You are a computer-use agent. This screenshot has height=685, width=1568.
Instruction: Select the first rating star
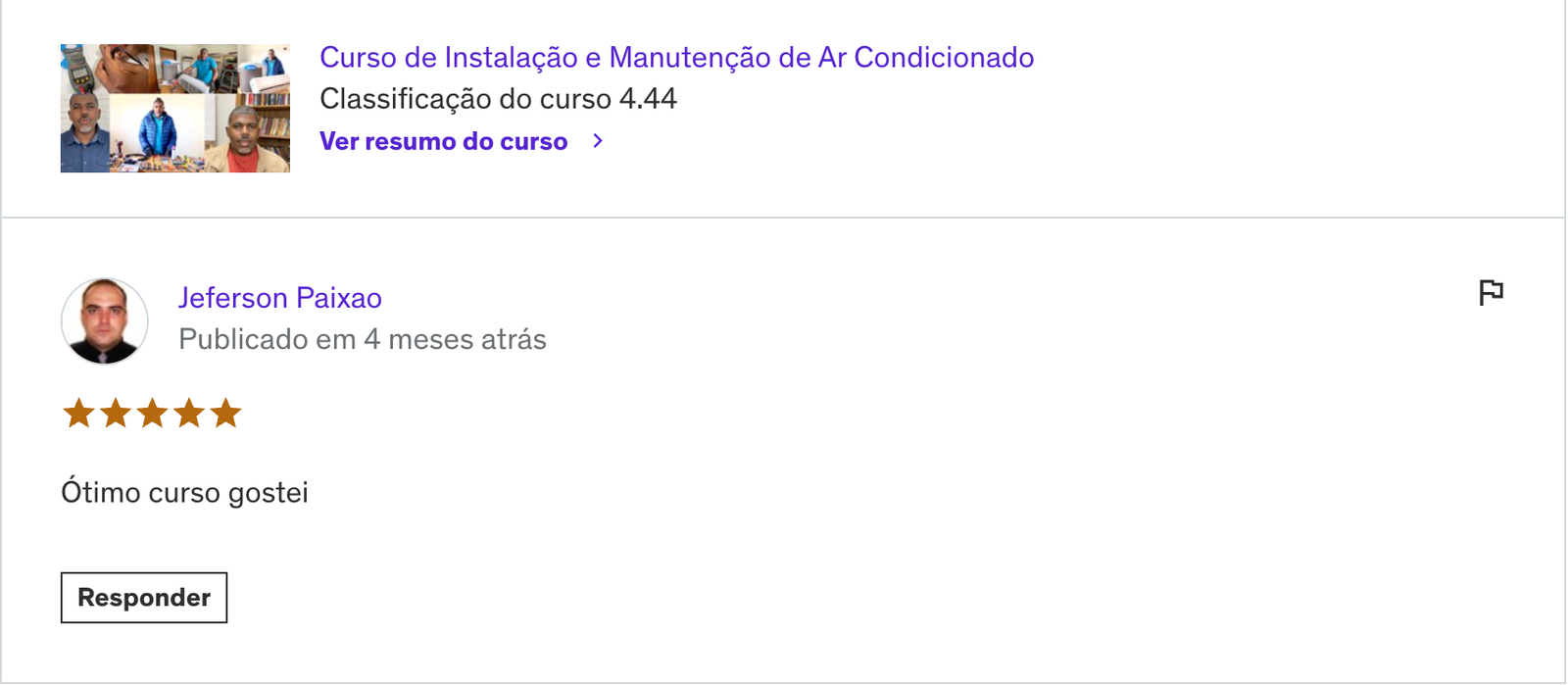[x=78, y=413]
